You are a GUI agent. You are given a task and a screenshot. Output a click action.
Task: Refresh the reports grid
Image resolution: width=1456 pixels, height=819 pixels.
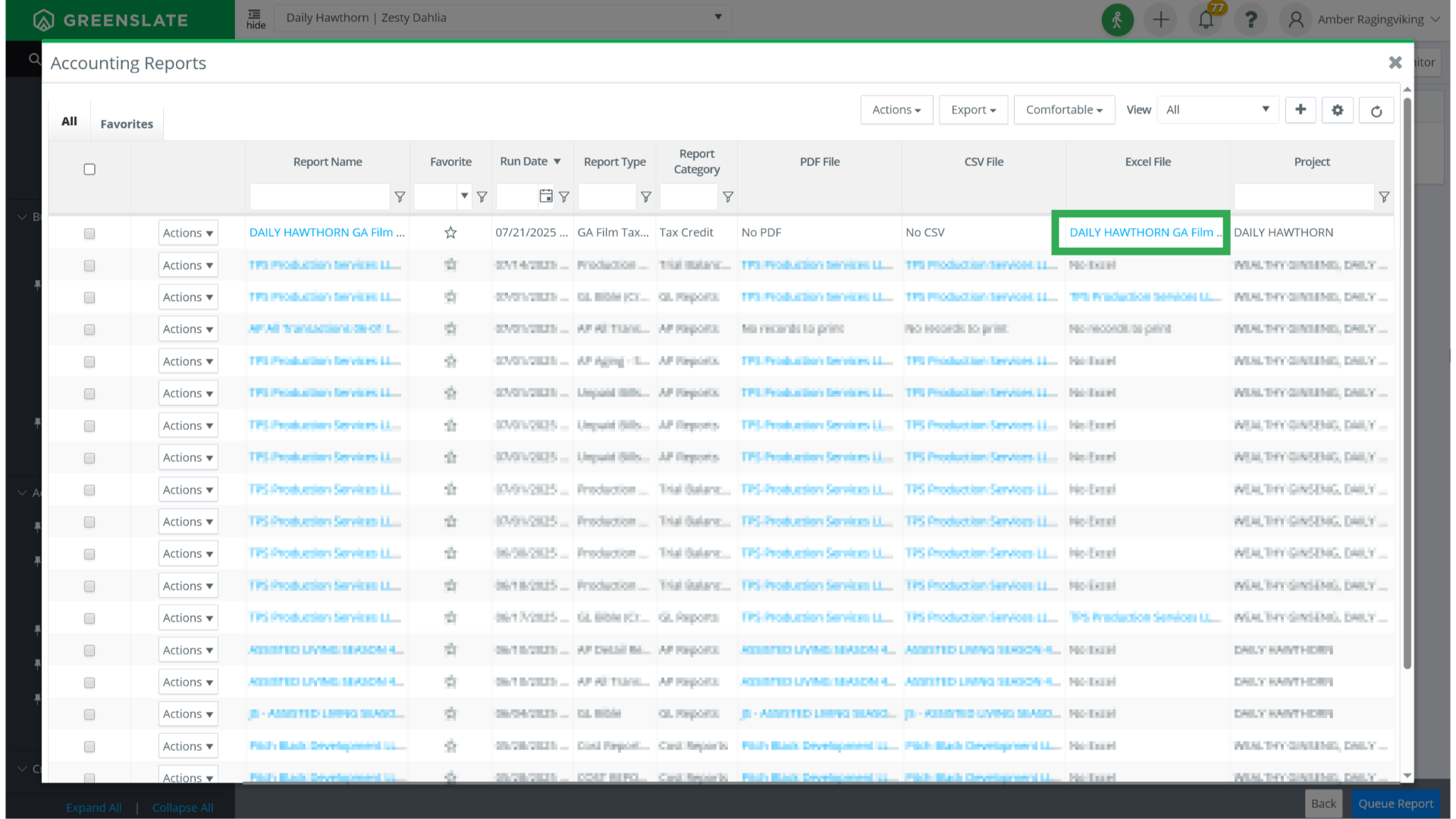1376,111
